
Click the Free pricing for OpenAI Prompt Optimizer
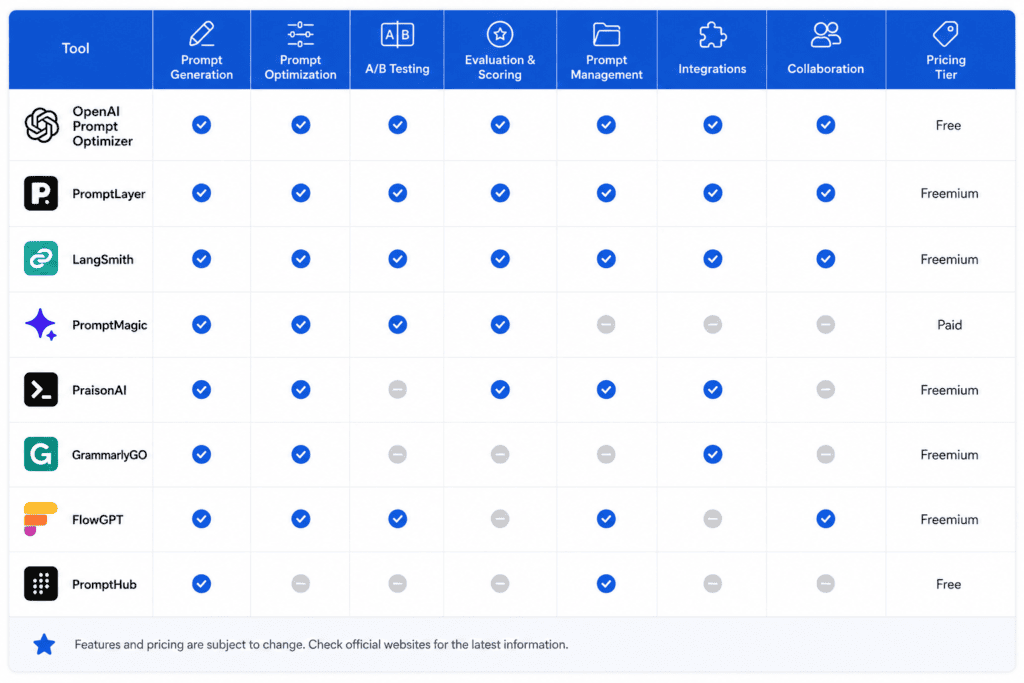(x=948, y=125)
